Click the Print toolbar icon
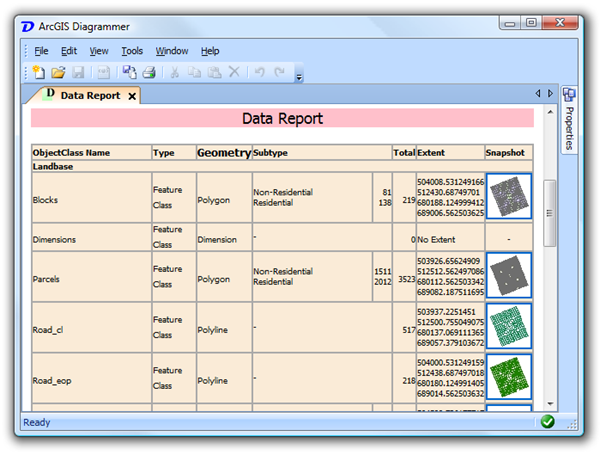600x455 pixels. [148, 72]
